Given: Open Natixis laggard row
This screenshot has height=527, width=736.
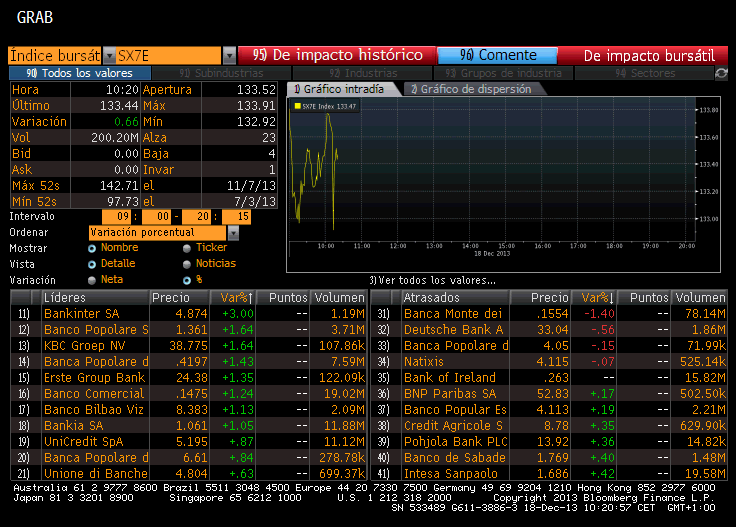Looking at the screenshot, I should [549, 361].
